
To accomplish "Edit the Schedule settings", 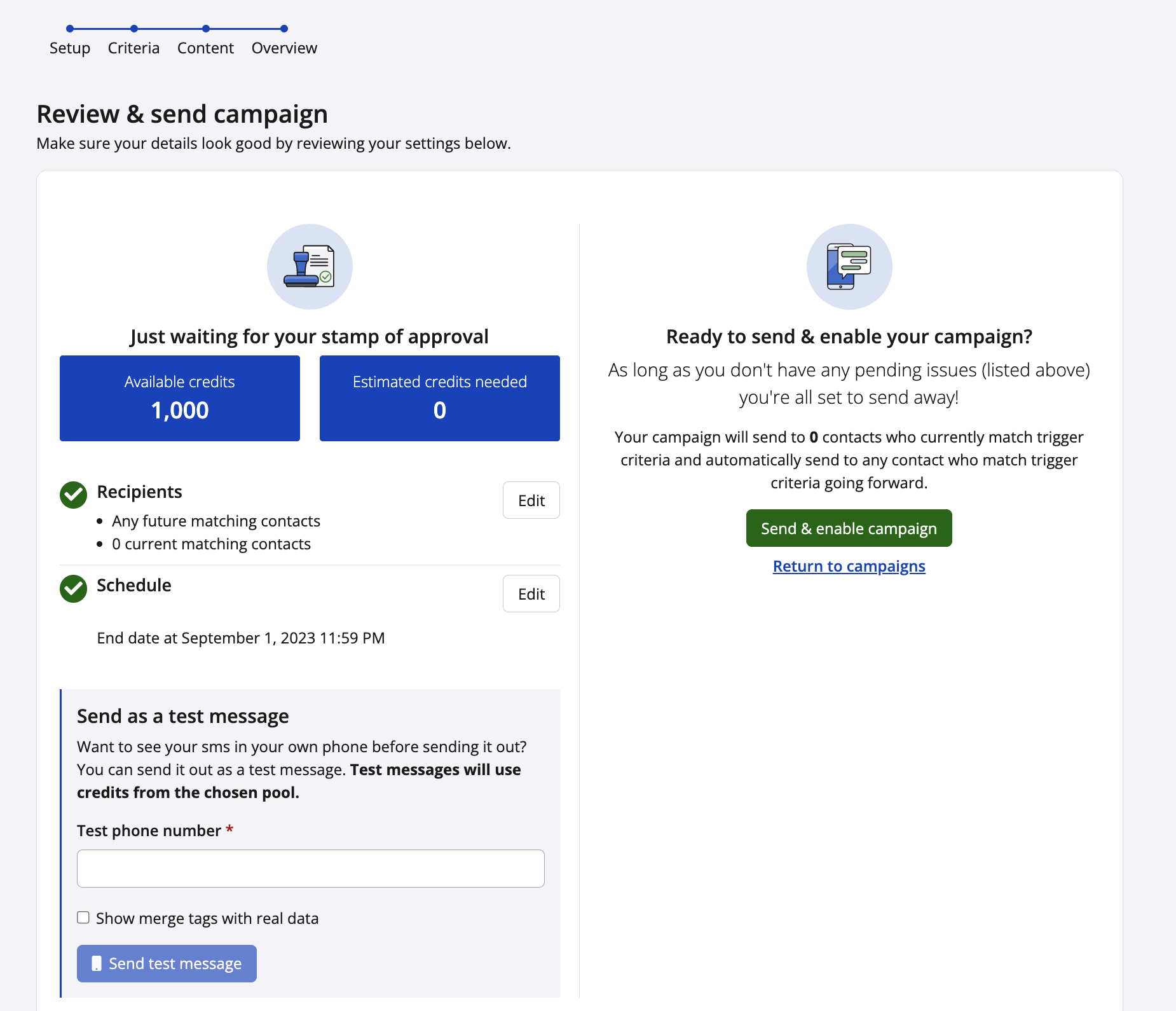I will pos(531,594).
